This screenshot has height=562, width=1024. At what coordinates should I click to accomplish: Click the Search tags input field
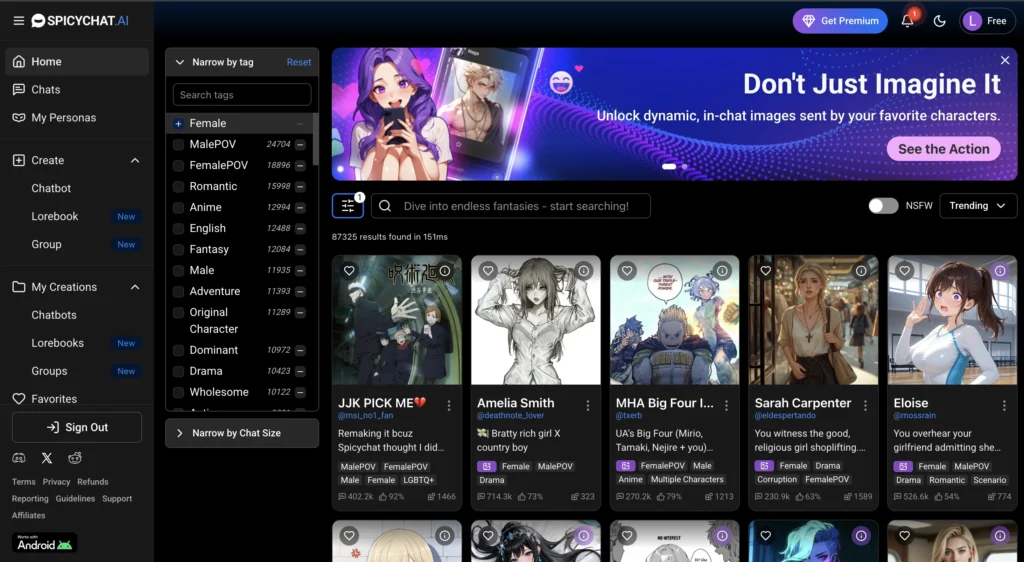click(242, 95)
